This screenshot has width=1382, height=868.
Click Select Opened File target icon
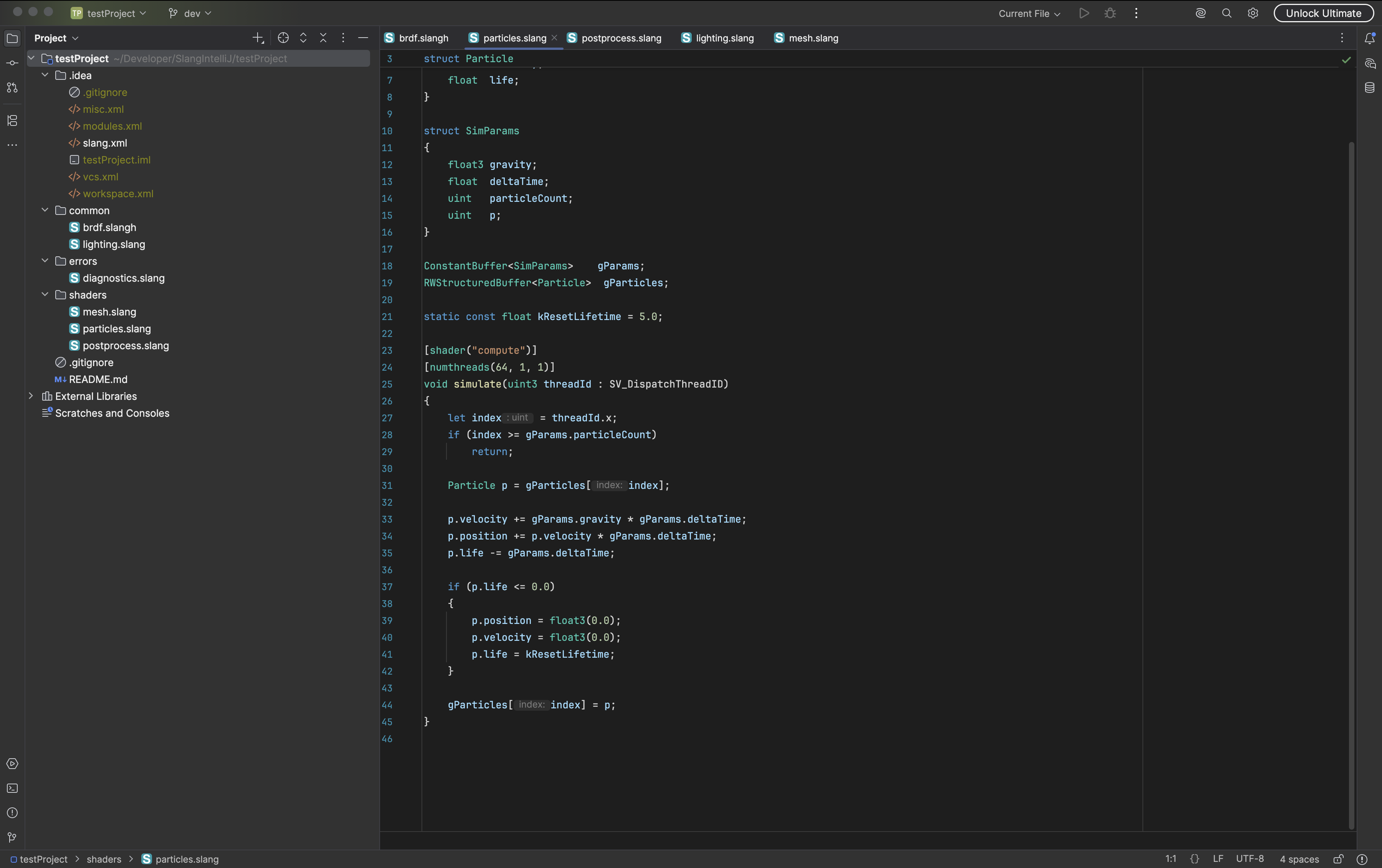(x=283, y=38)
